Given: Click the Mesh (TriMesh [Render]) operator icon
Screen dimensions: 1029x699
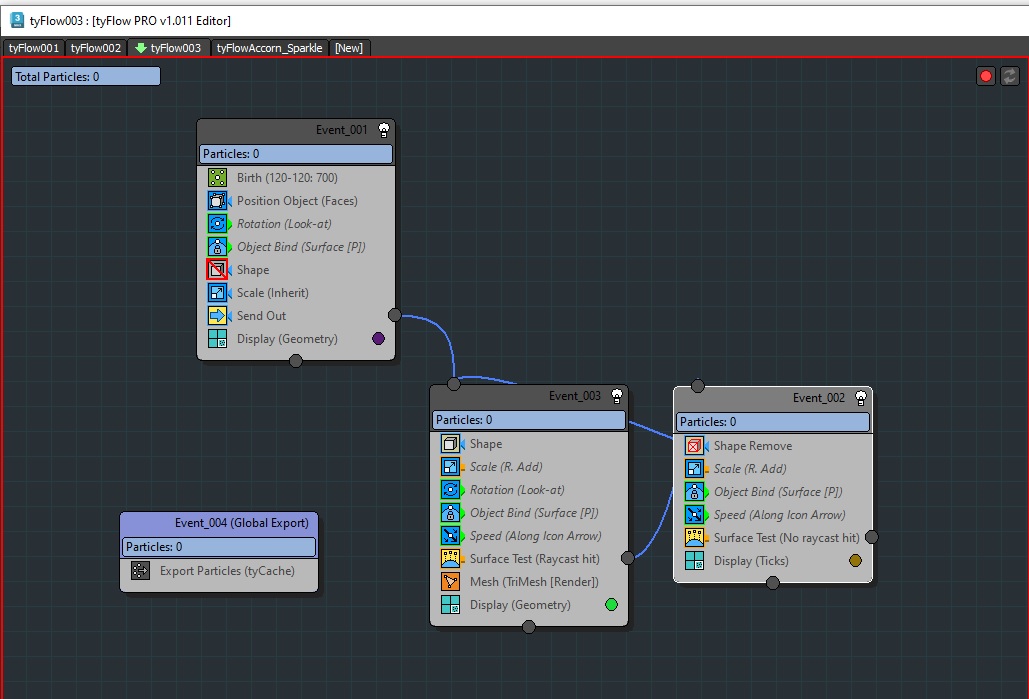Looking at the screenshot, I should [x=450, y=582].
